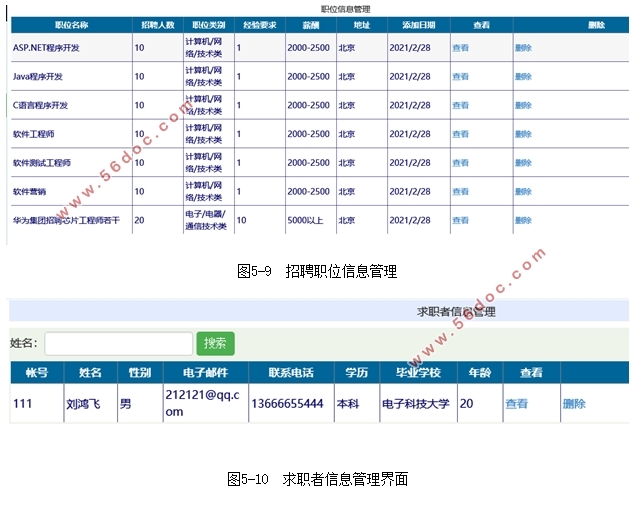Select the 软件营销 job name cell

pos(72,192)
